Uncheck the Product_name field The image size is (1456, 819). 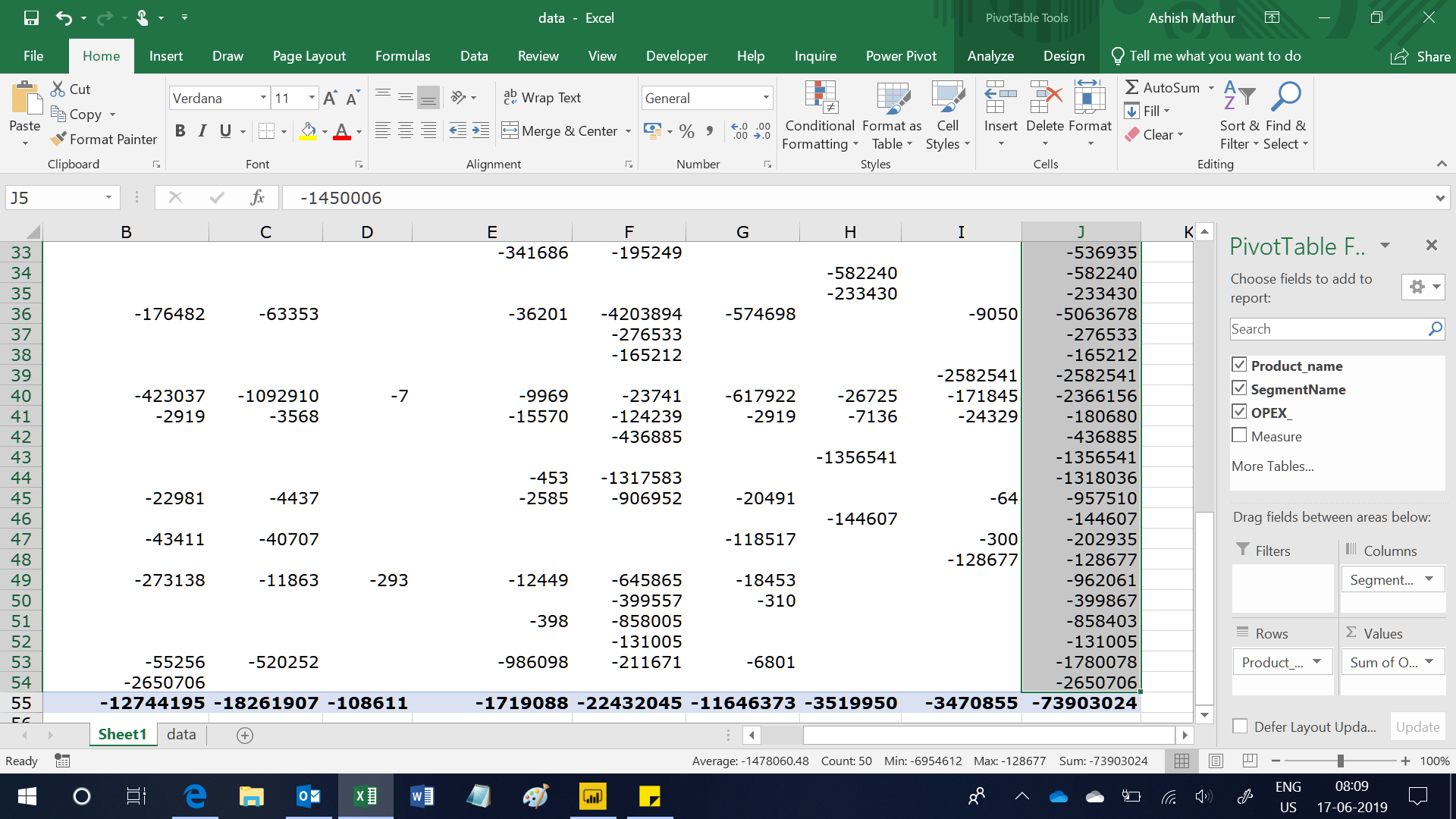(x=1239, y=366)
